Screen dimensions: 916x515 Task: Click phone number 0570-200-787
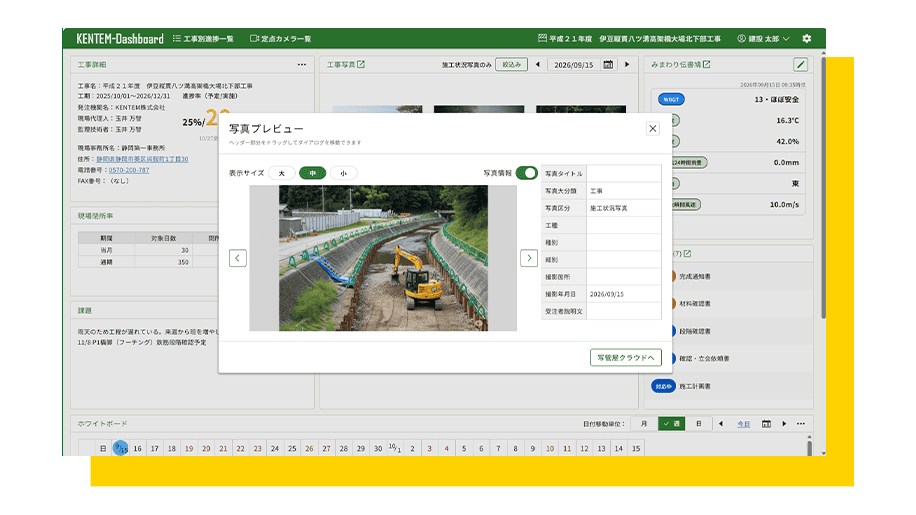[129, 170]
